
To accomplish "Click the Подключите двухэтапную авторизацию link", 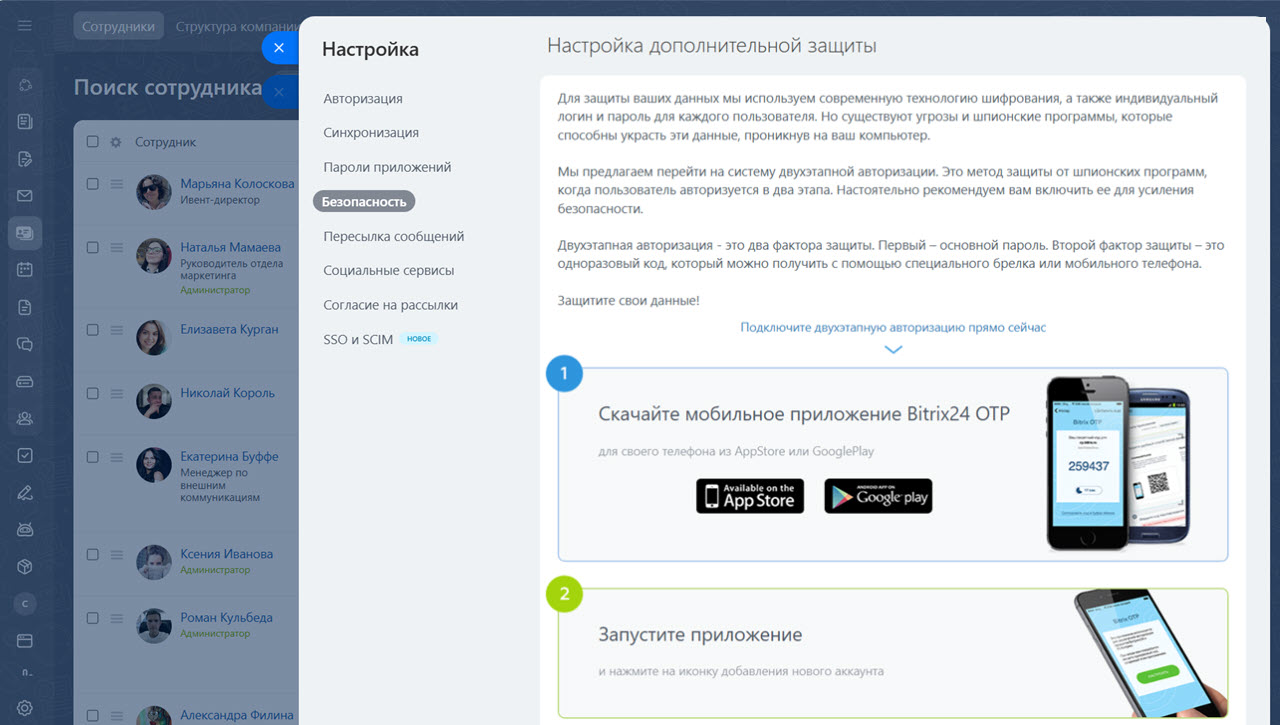I will coord(892,327).
